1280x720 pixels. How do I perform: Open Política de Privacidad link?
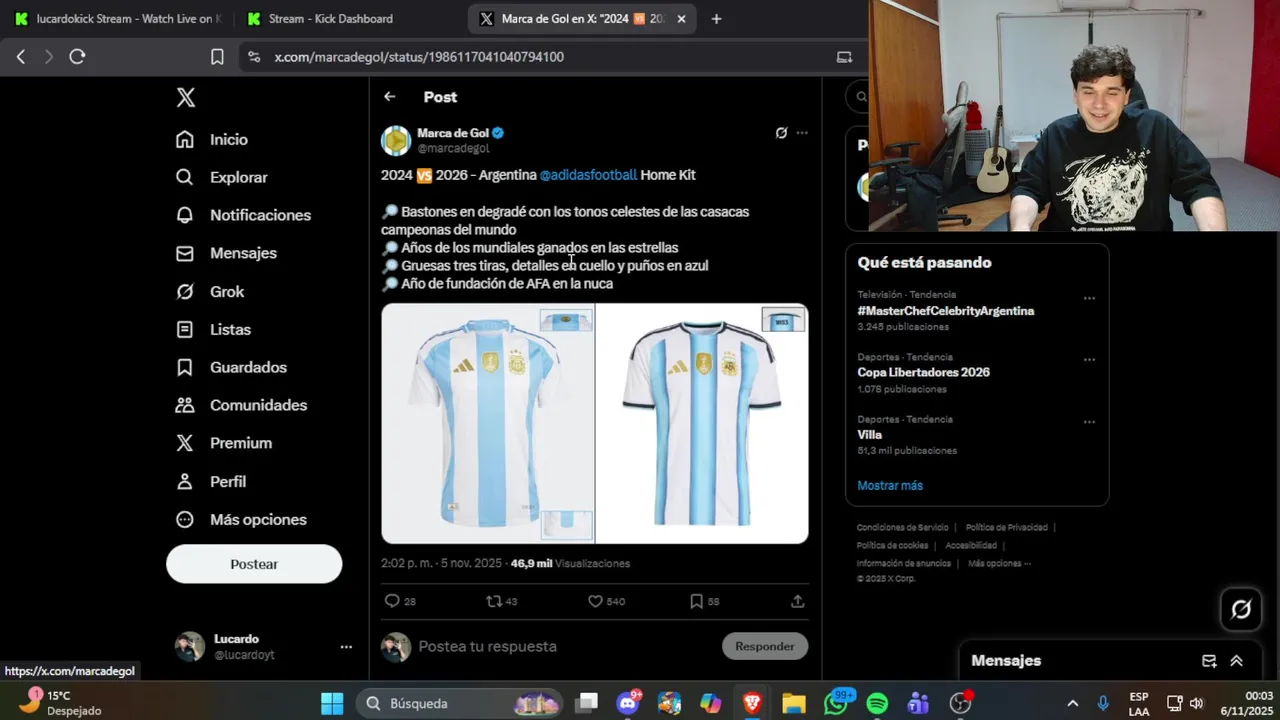(x=1006, y=527)
